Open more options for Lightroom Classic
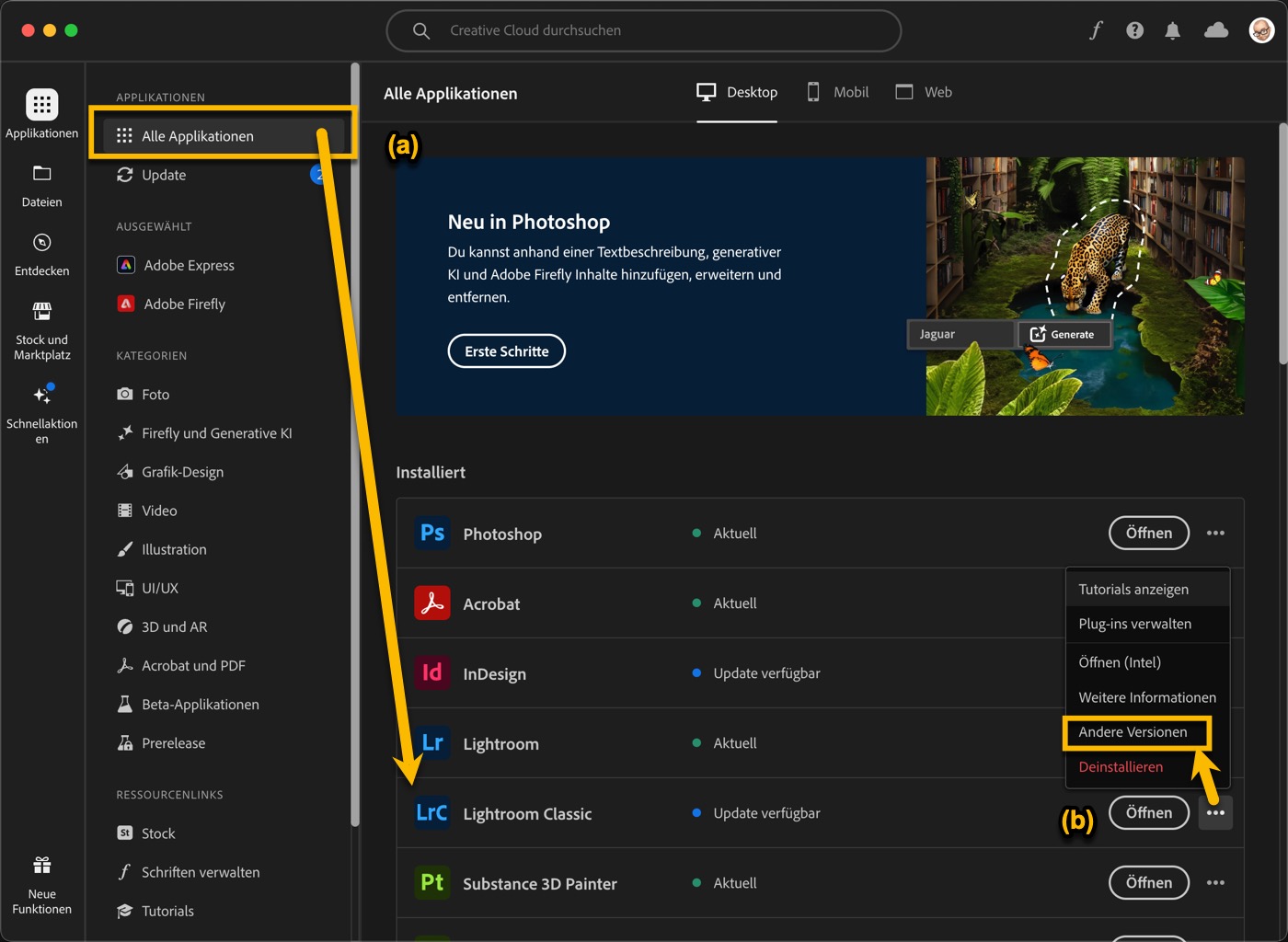 (1215, 813)
